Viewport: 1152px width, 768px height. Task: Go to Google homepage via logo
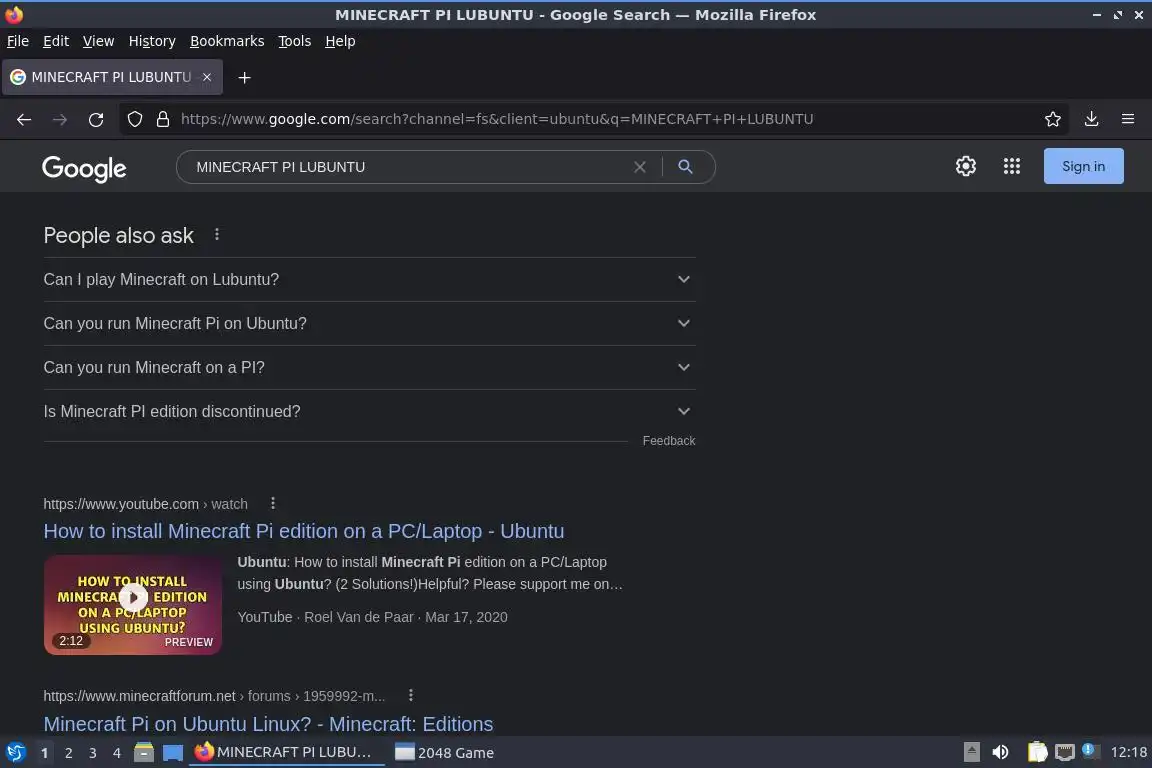point(84,168)
